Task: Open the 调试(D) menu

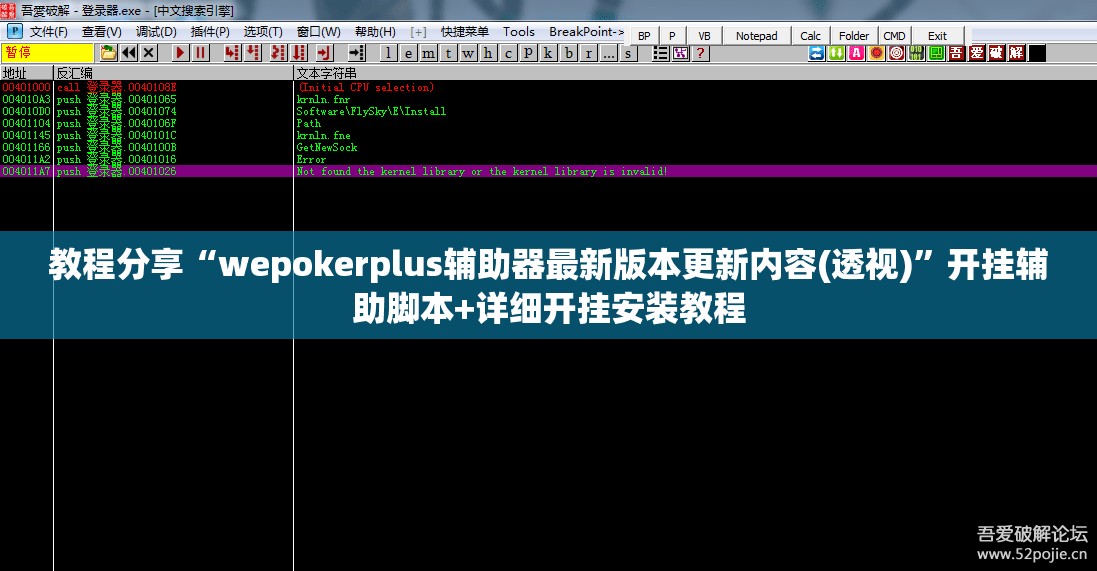Action: [156, 31]
